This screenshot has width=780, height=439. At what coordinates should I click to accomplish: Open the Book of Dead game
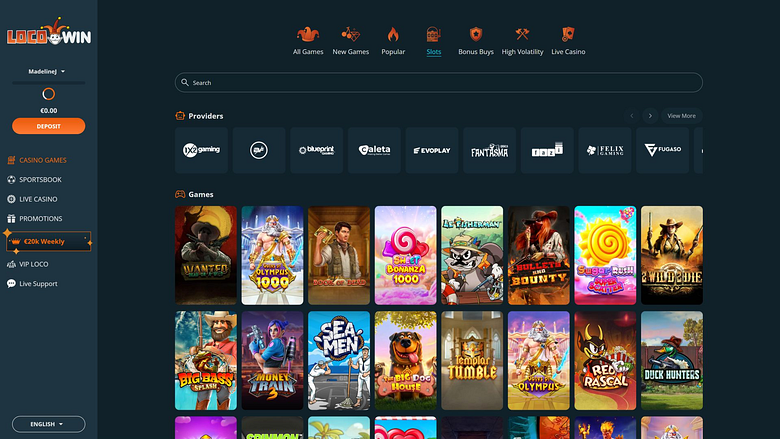[x=339, y=255]
